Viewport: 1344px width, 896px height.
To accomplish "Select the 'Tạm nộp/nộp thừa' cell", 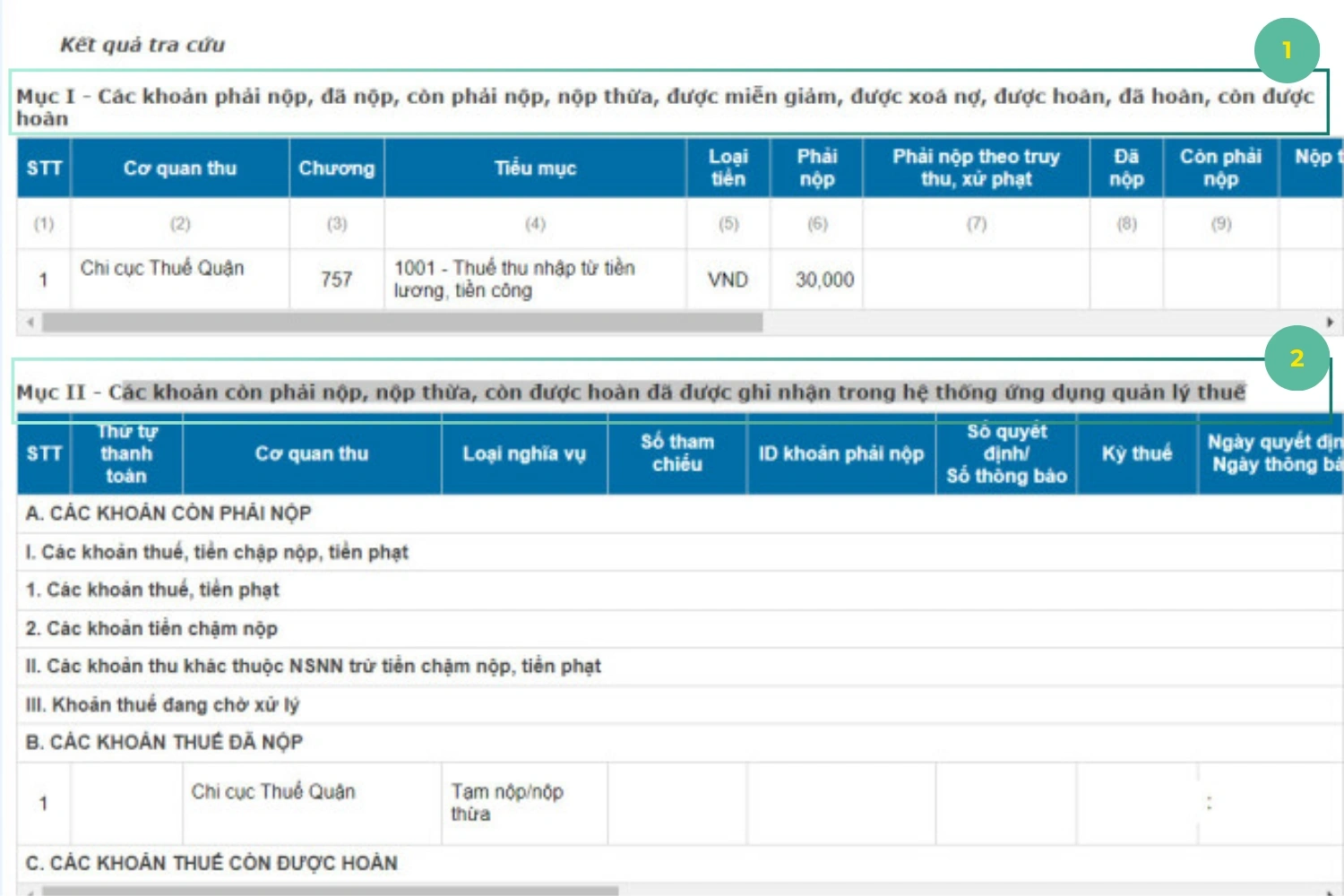I will tap(524, 804).
